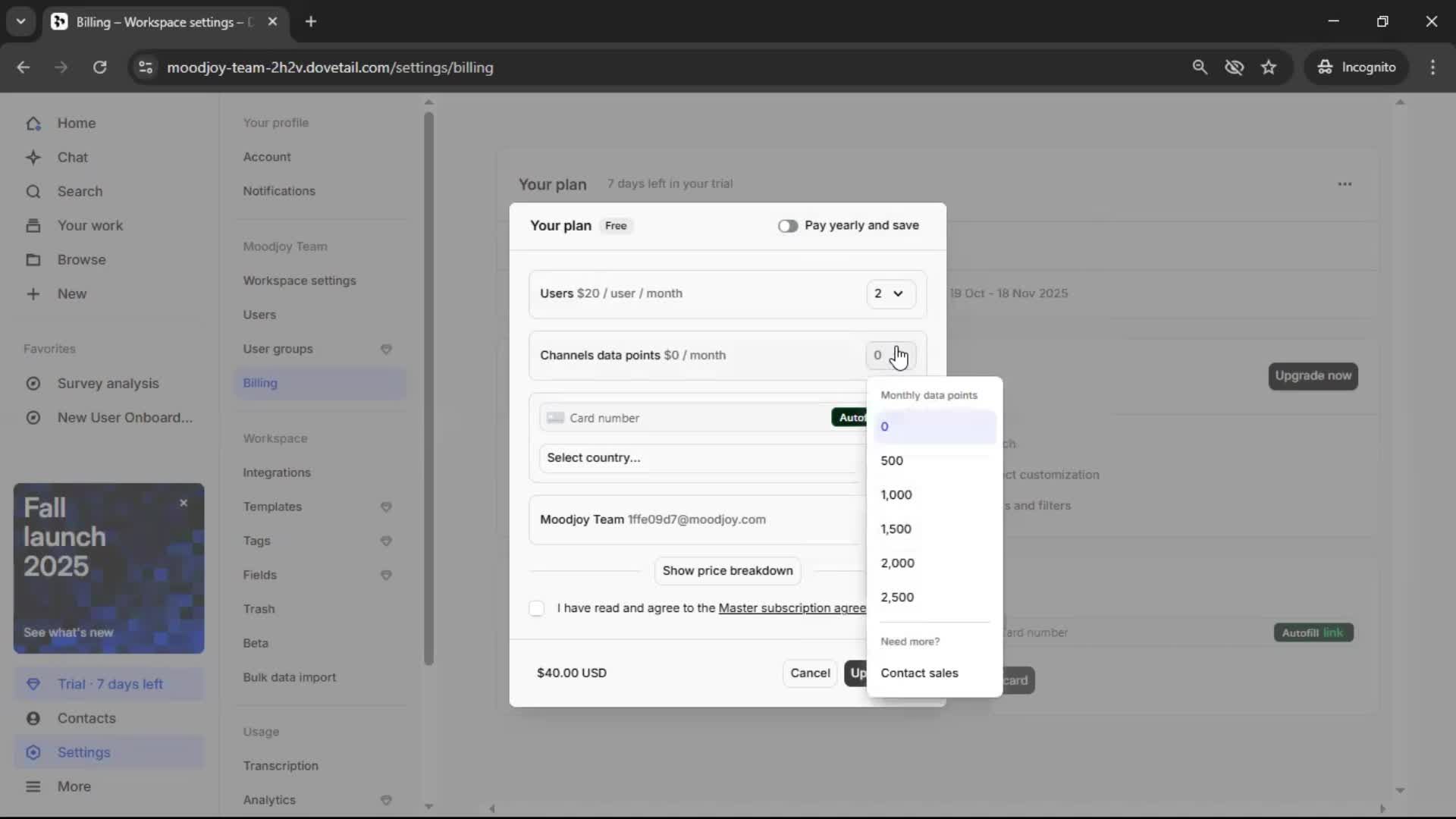Open Chat sparkle icon in sidebar
The height and width of the screenshot is (819, 1456).
(x=33, y=158)
